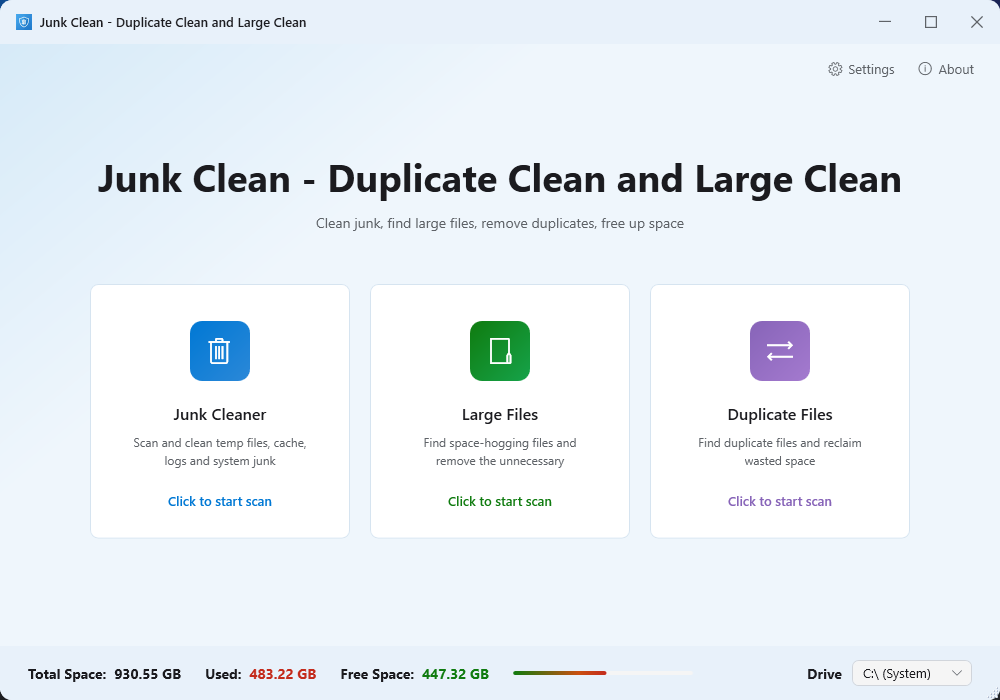Select the Duplicate Files card title
Image resolution: width=1000 pixels, height=700 pixels.
pos(779,414)
